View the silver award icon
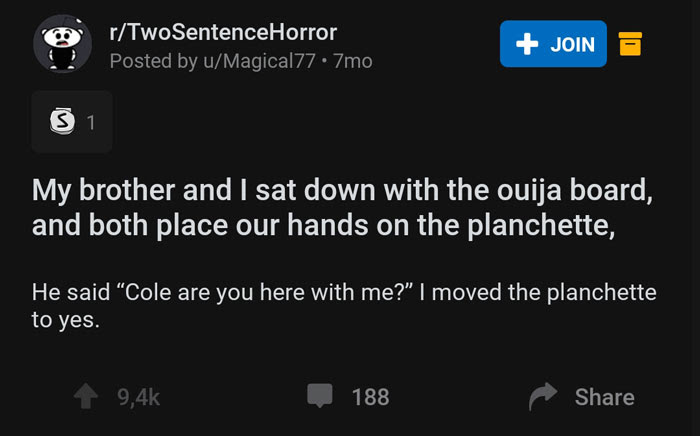700x436 pixels. (x=62, y=121)
